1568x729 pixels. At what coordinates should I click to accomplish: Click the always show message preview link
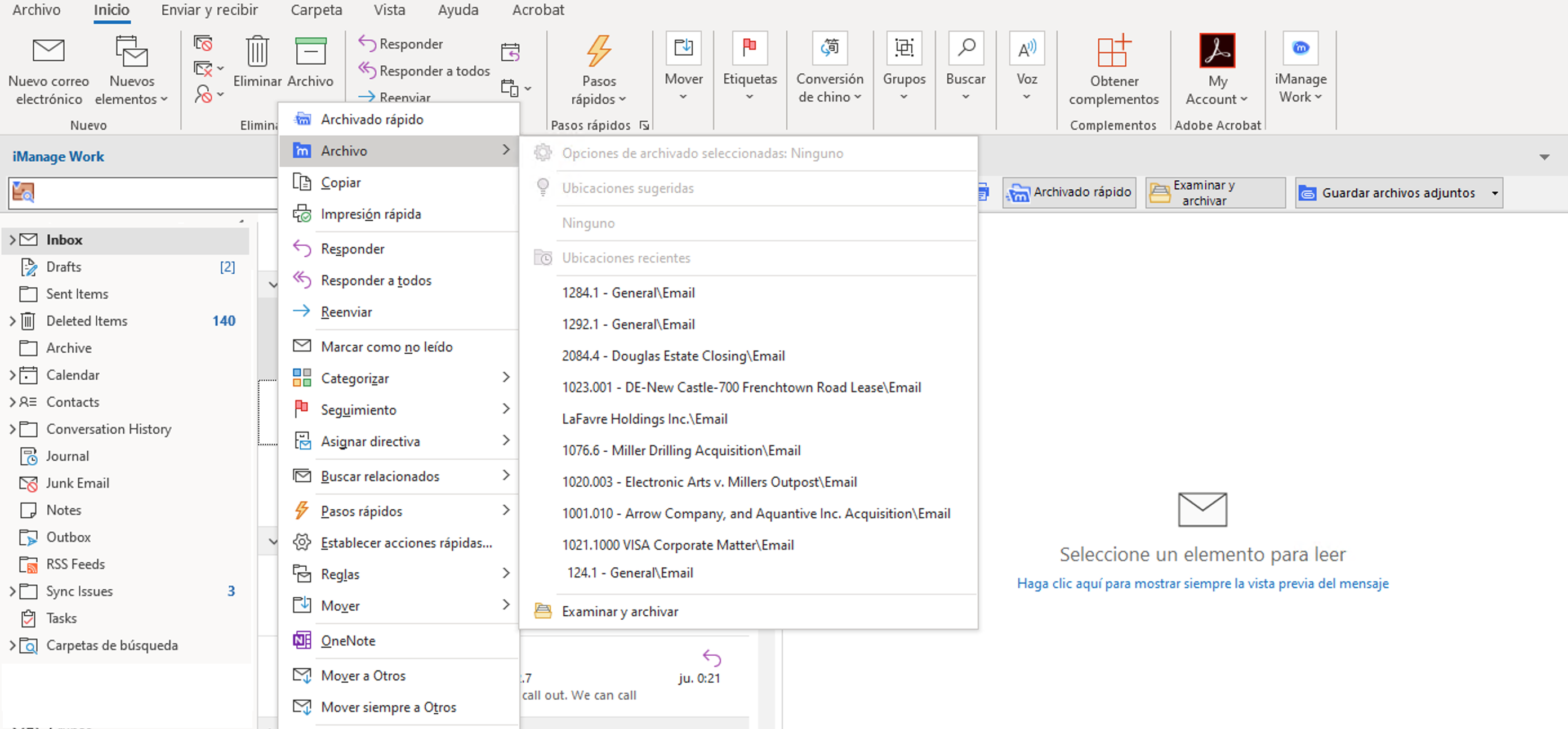click(1202, 584)
